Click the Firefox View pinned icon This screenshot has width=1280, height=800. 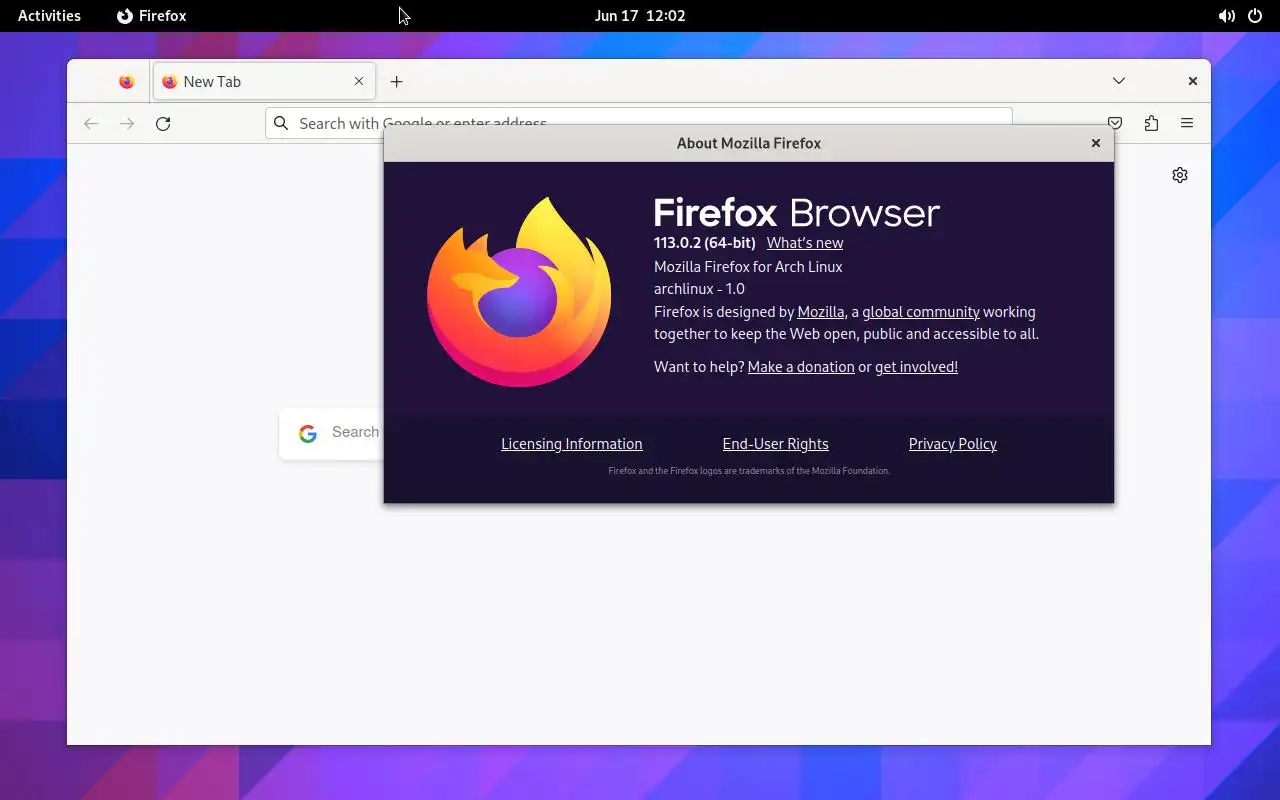126,82
